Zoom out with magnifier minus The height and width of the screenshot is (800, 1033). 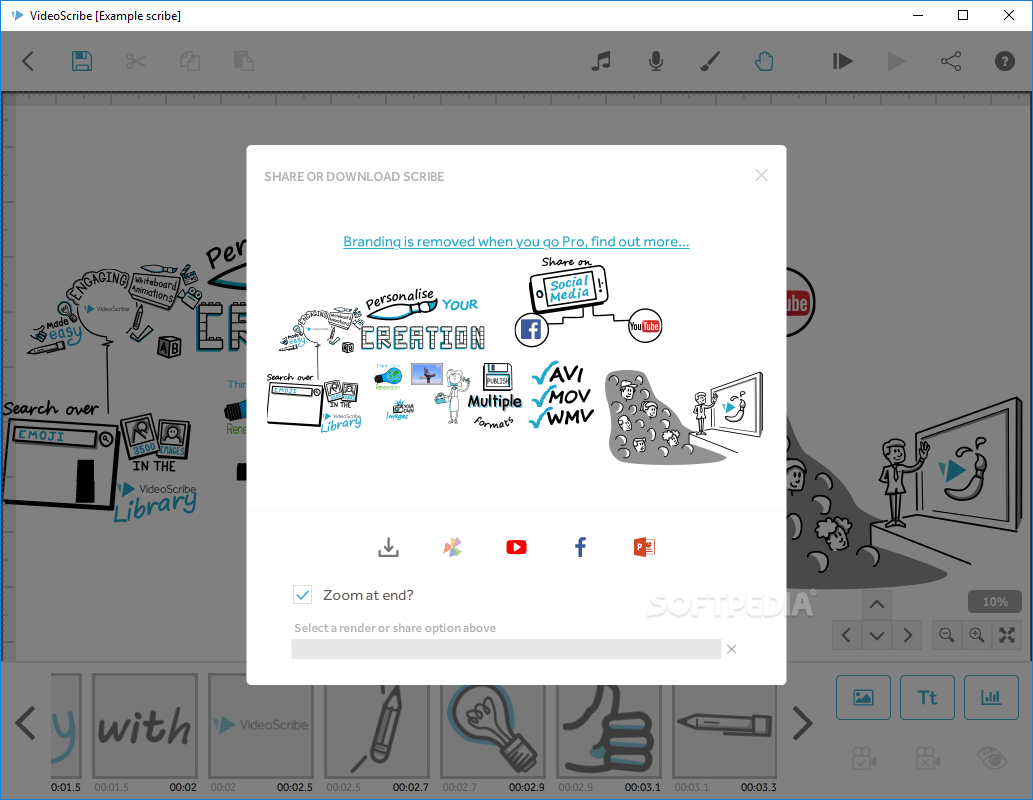(947, 635)
